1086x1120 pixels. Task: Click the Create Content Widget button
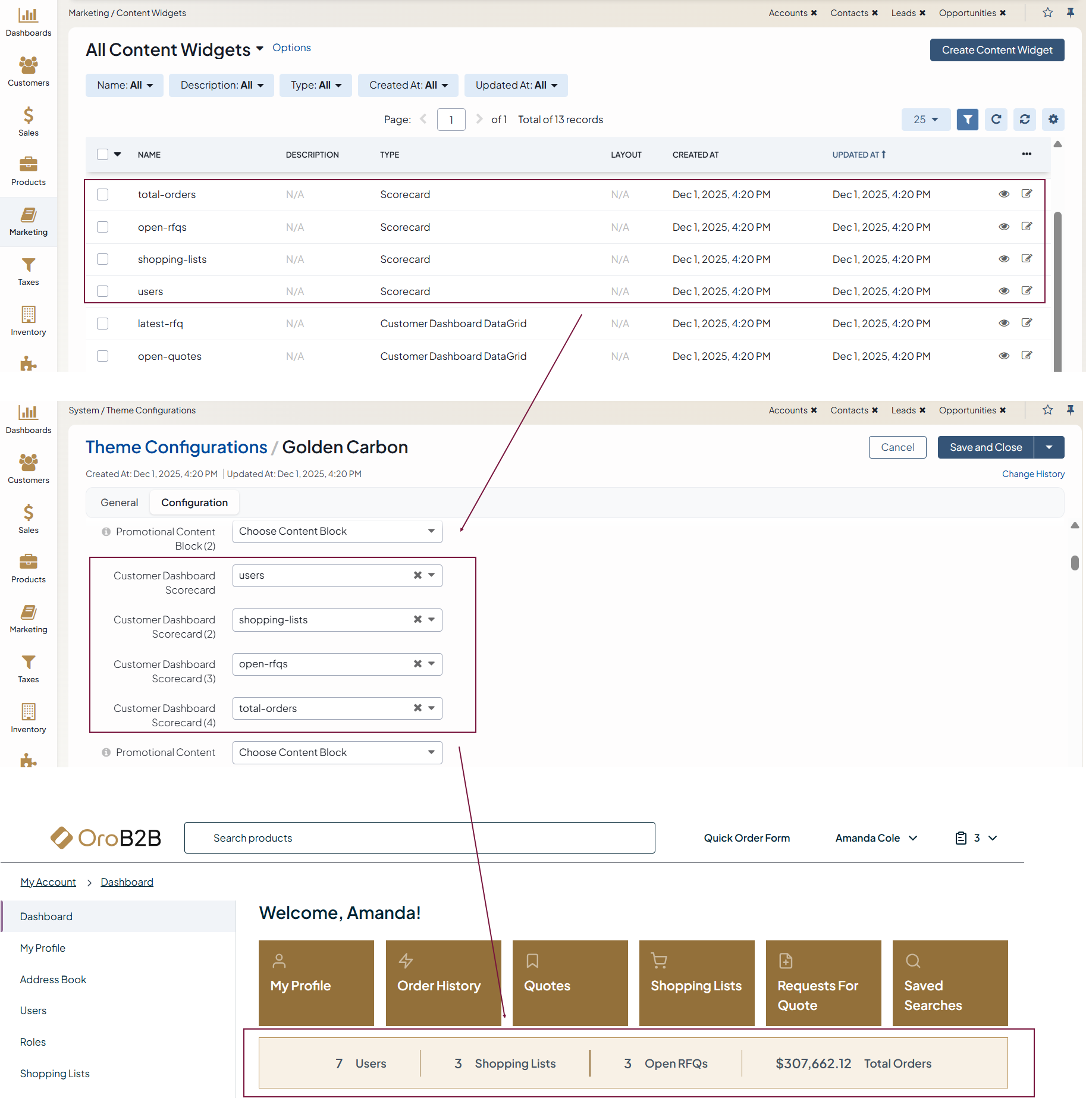[997, 50]
